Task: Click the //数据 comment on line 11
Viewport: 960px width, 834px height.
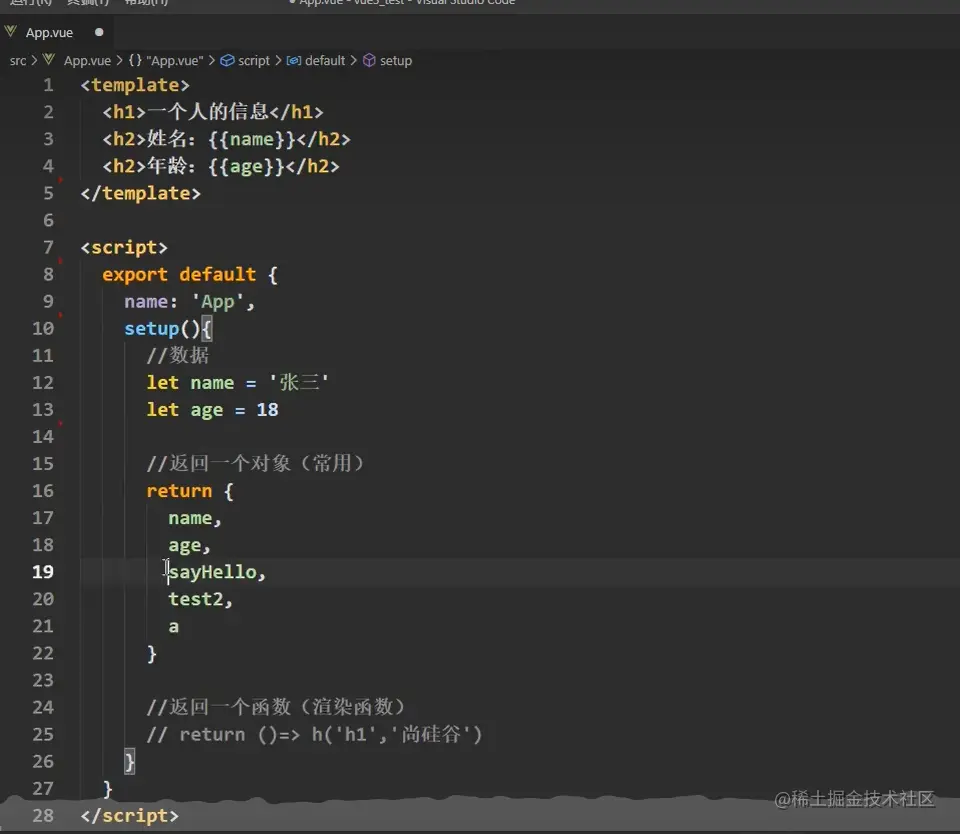Action: [x=178, y=356]
